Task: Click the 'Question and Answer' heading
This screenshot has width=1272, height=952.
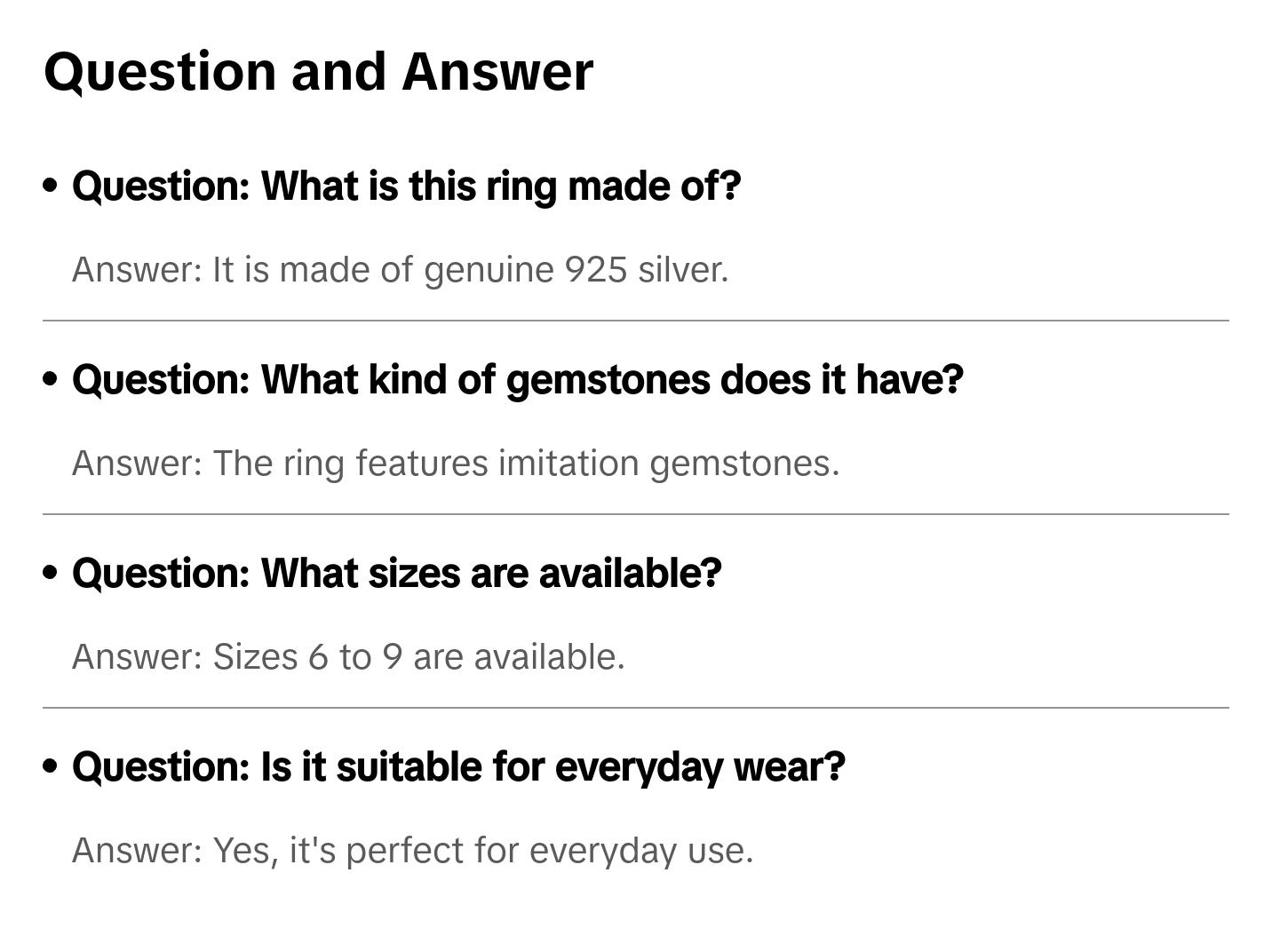Action: pyautogui.click(x=318, y=71)
